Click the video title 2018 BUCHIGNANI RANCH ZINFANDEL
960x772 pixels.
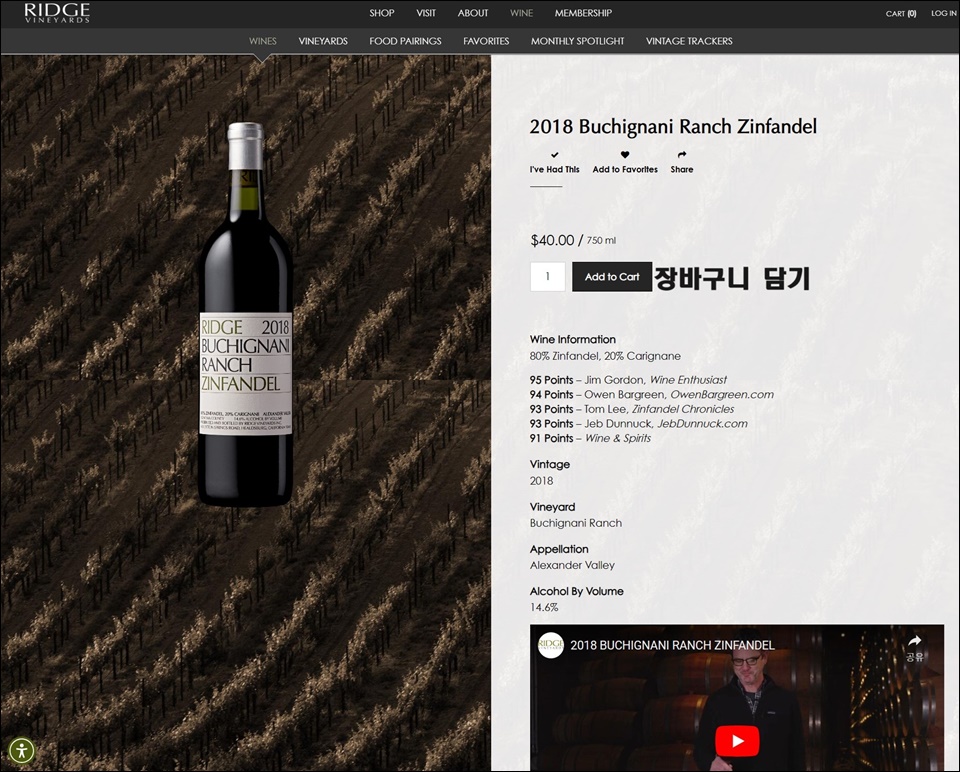pyautogui.click(x=672, y=645)
